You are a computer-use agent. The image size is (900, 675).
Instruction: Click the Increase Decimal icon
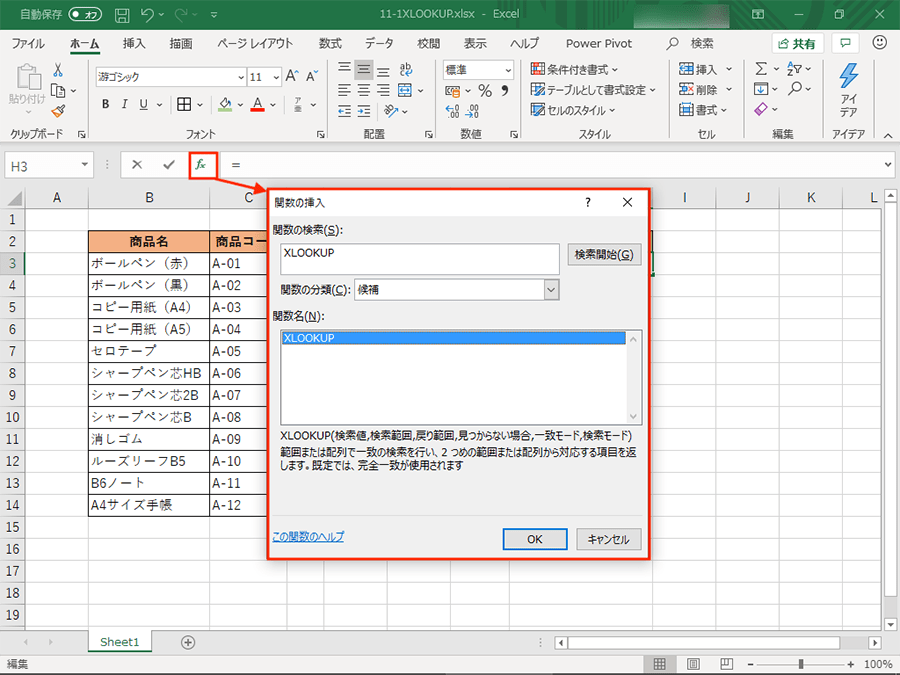pyautogui.click(x=452, y=111)
